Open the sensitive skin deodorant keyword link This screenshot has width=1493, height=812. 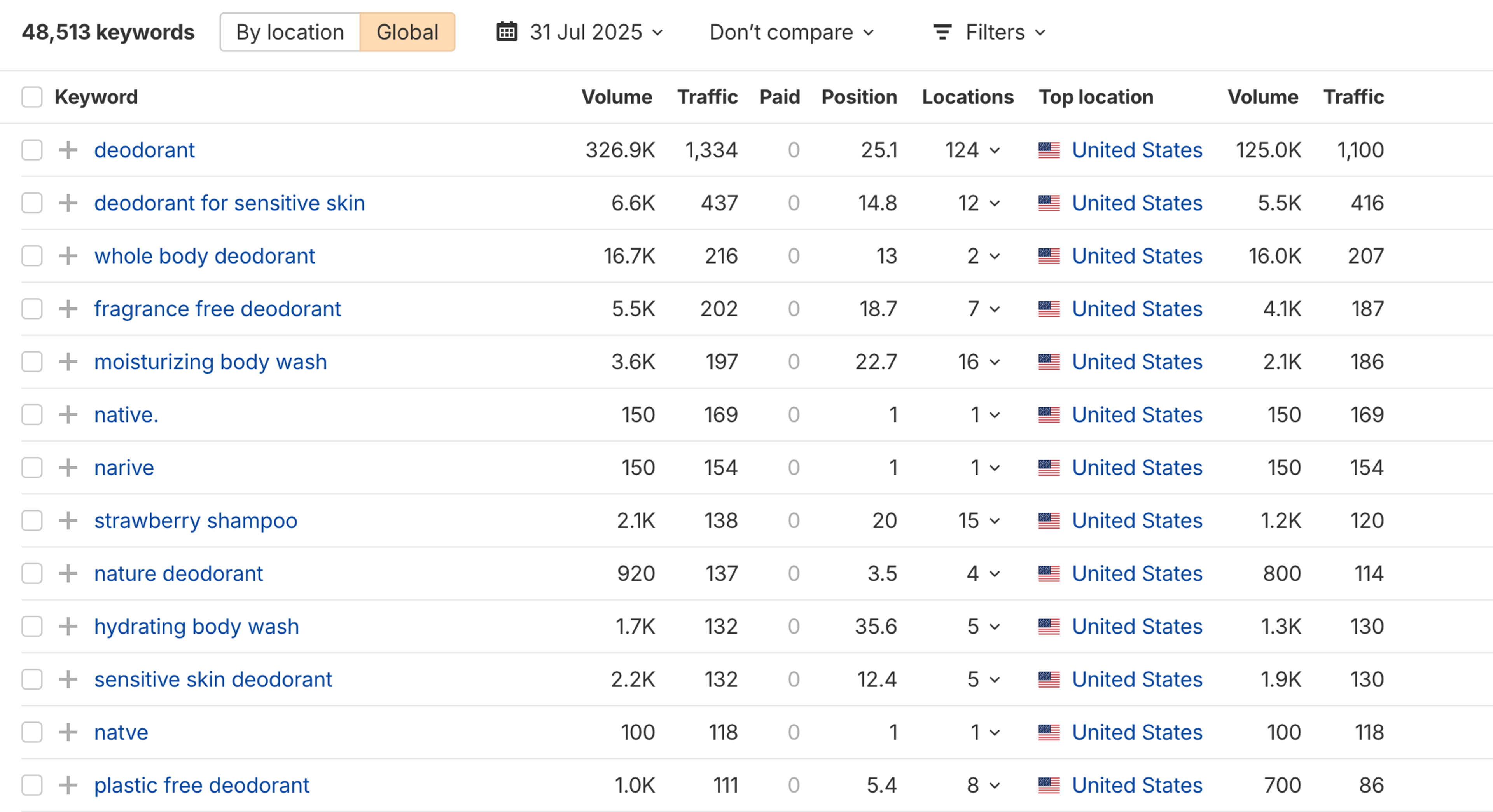(x=213, y=679)
